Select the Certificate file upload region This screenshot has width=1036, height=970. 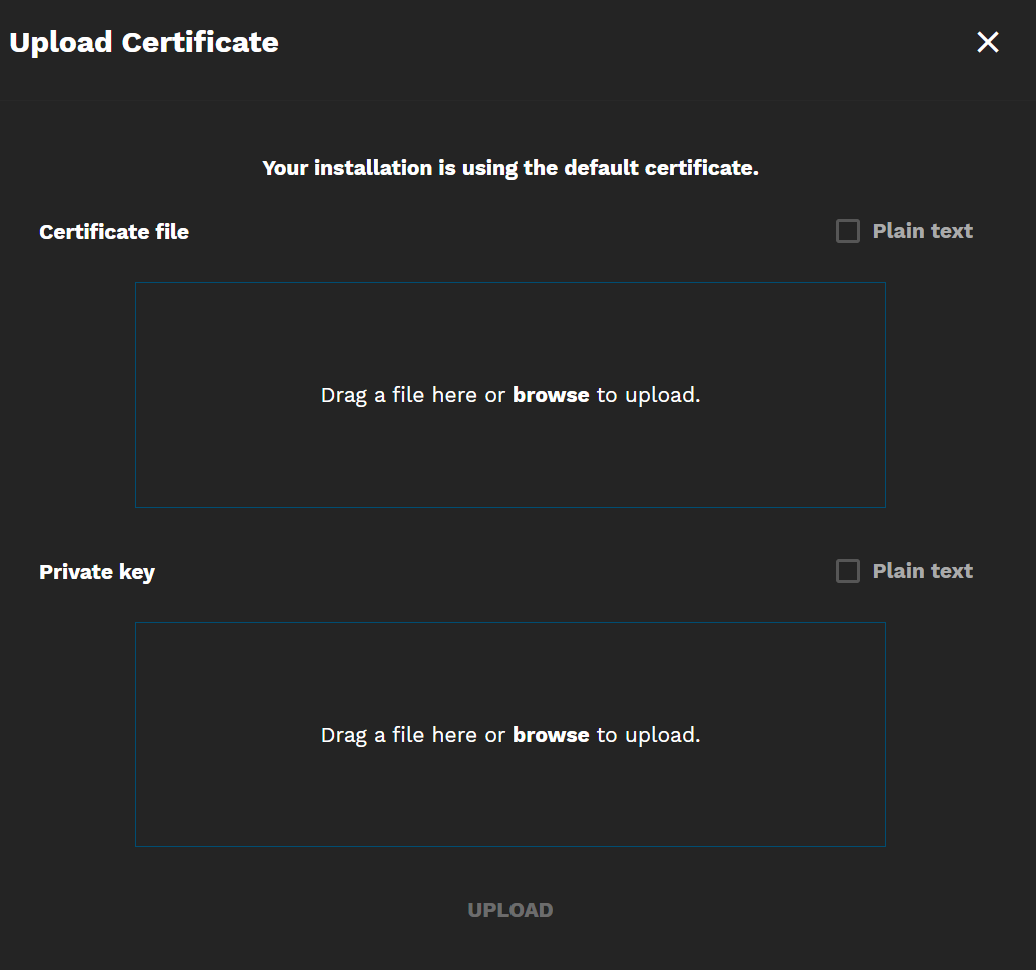click(x=510, y=394)
